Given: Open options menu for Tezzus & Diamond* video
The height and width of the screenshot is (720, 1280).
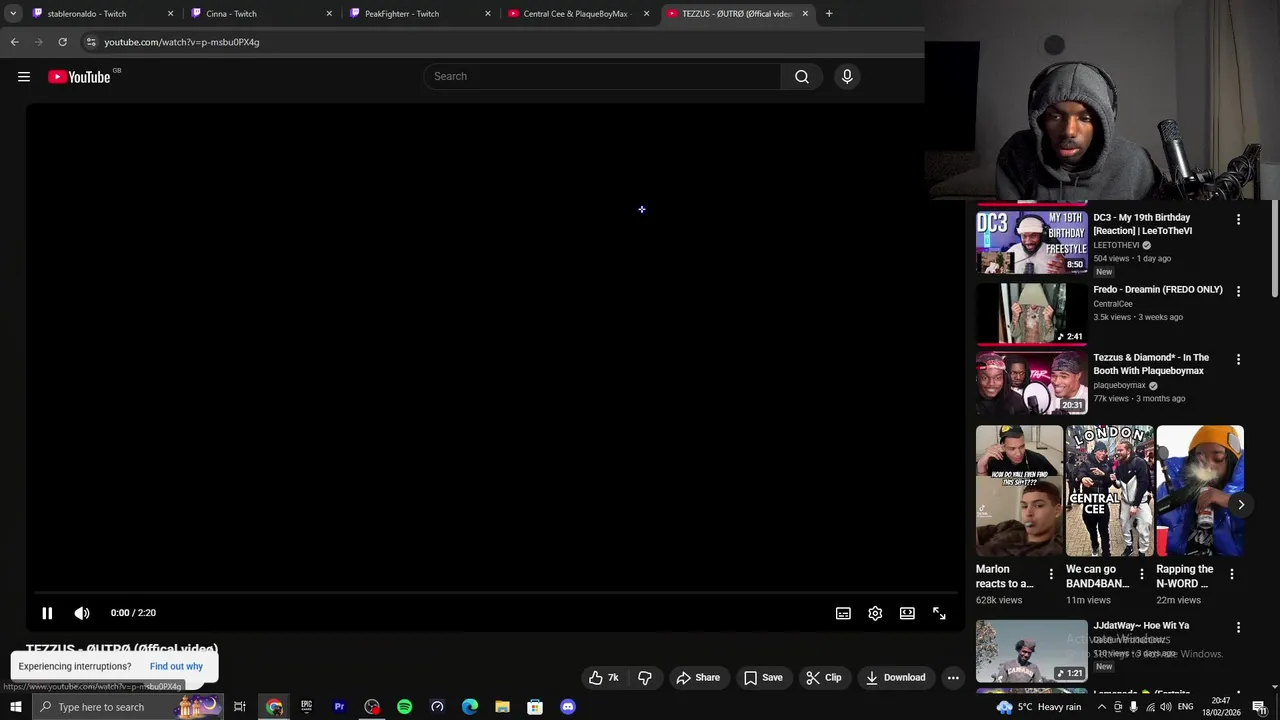Looking at the screenshot, I should tap(1238, 359).
